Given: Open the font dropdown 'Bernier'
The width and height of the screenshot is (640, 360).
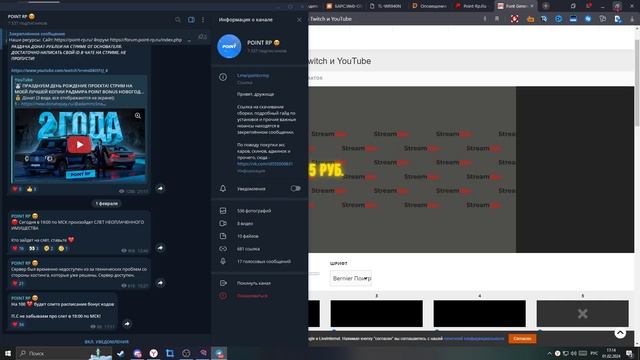Looking at the screenshot, I should point(351,278).
